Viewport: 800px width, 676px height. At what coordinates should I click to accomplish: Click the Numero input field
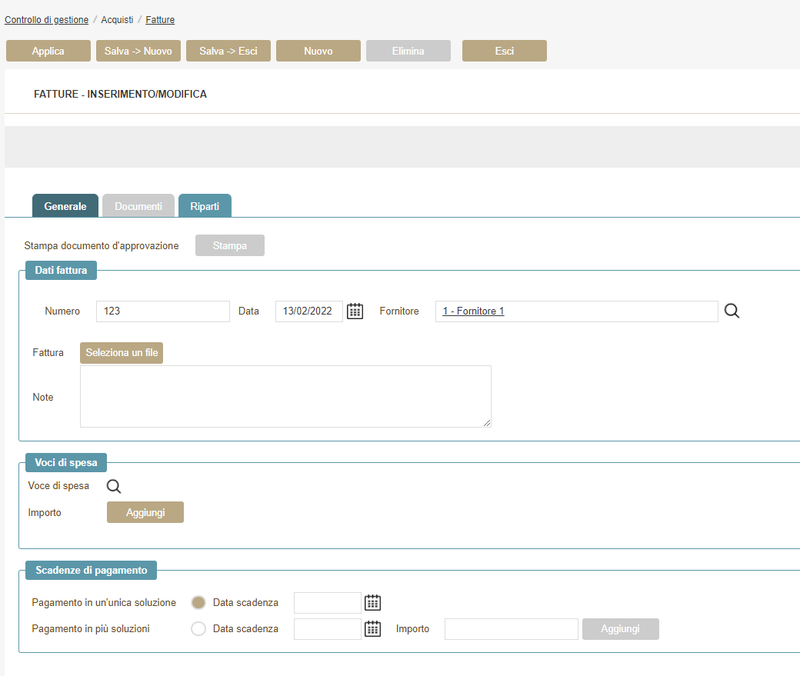pyautogui.click(x=163, y=311)
